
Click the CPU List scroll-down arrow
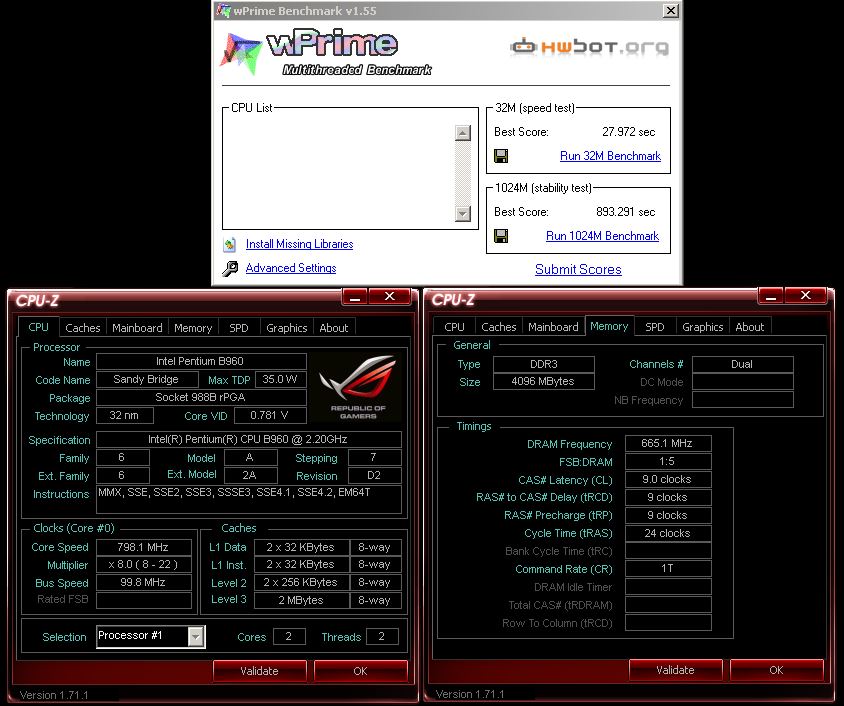point(463,214)
